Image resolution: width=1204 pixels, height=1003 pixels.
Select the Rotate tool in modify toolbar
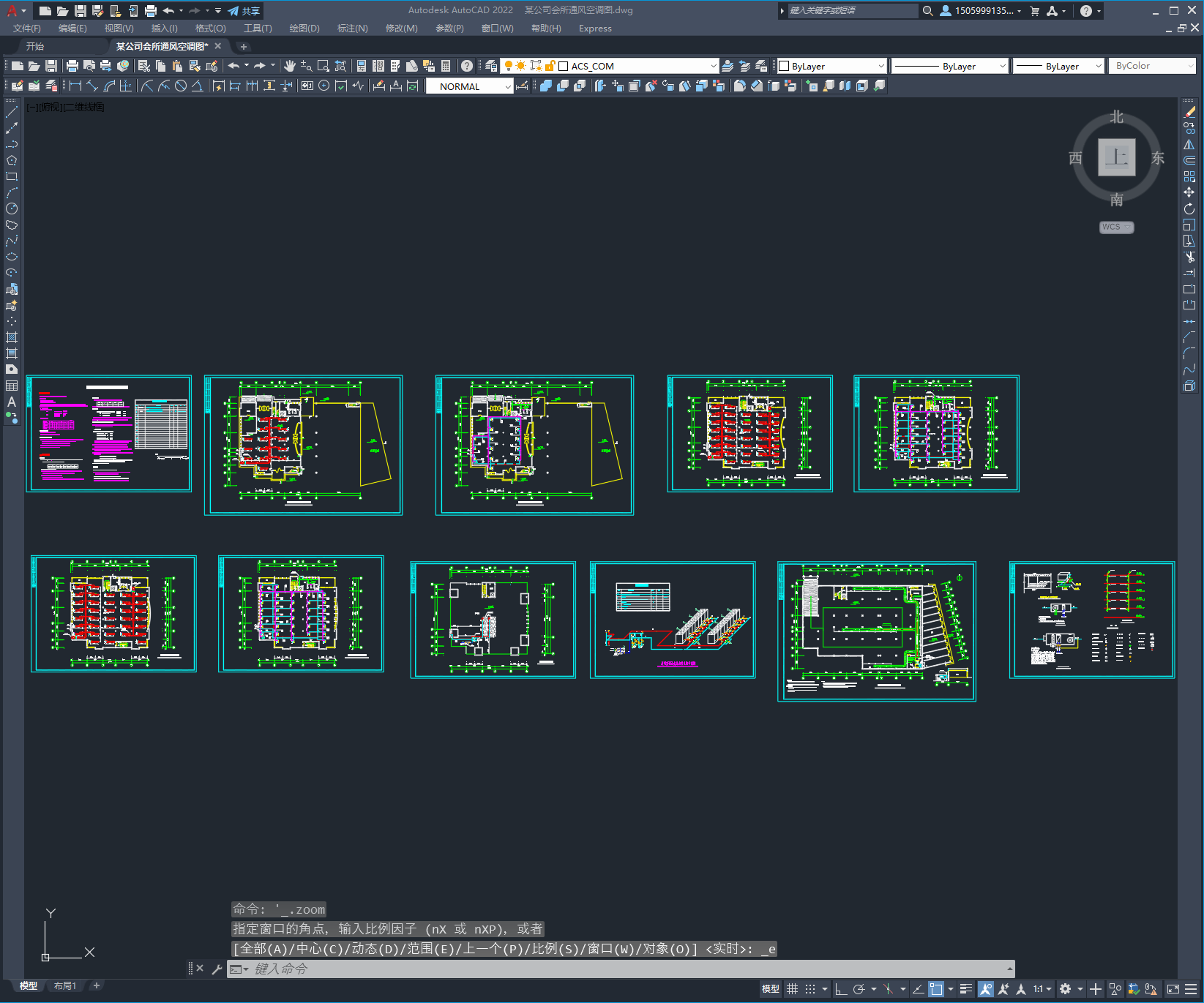coord(1189,209)
